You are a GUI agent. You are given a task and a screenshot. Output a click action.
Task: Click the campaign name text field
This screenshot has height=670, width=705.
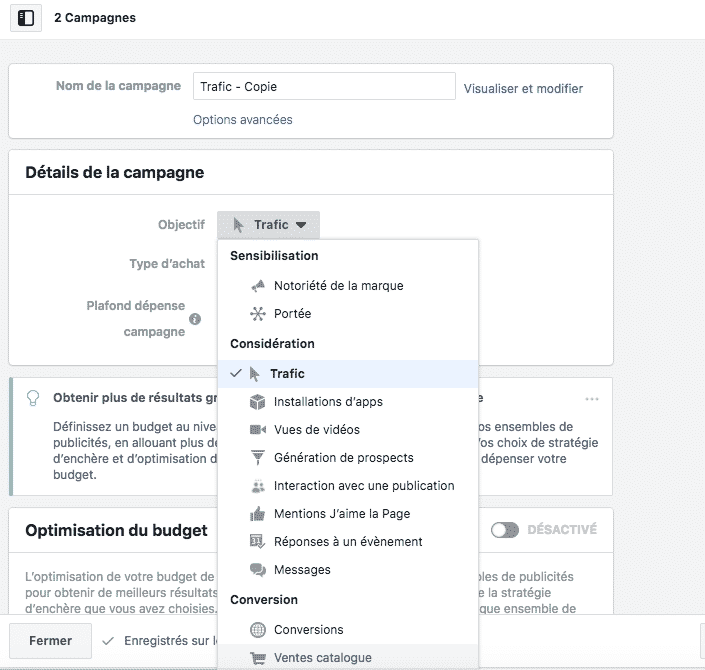pos(323,87)
